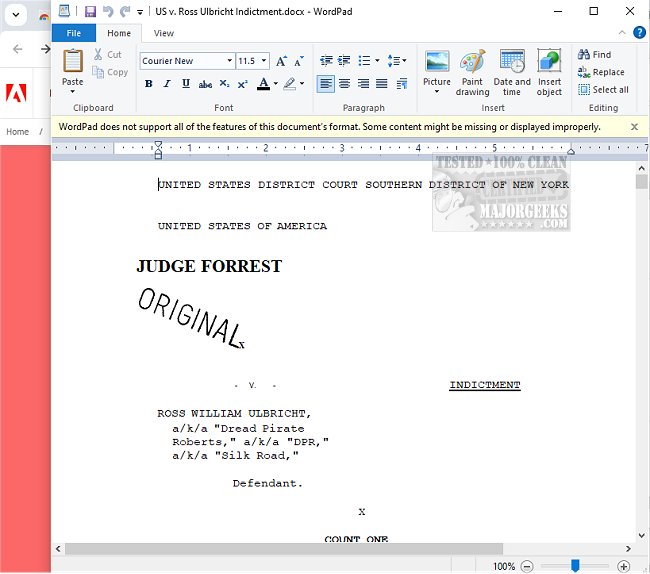This screenshot has width=650, height=574.
Task: Toggle Superscript formatting
Action: click(x=243, y=84)
